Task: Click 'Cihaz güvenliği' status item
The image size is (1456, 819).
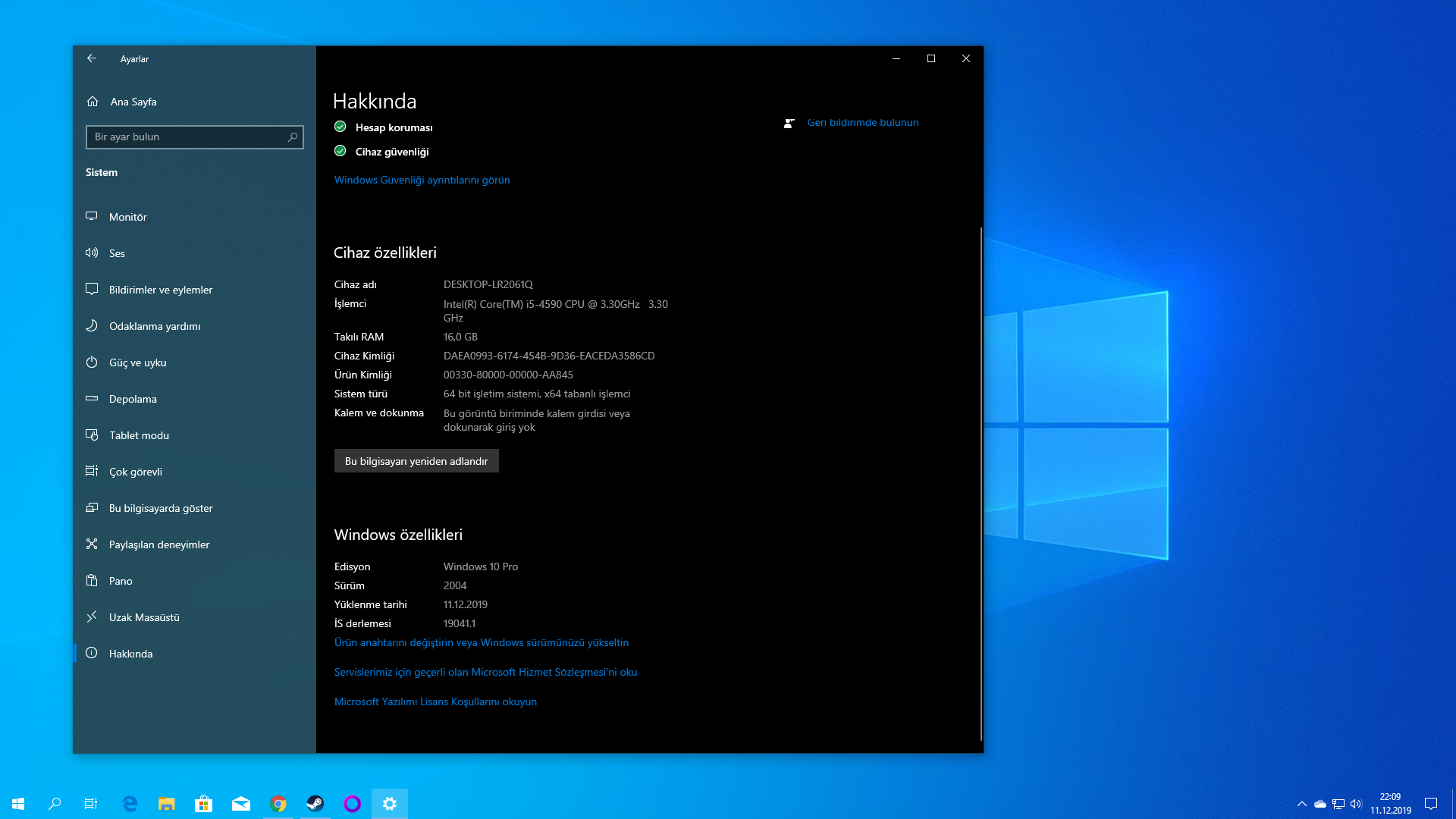Action: (381, 152)
